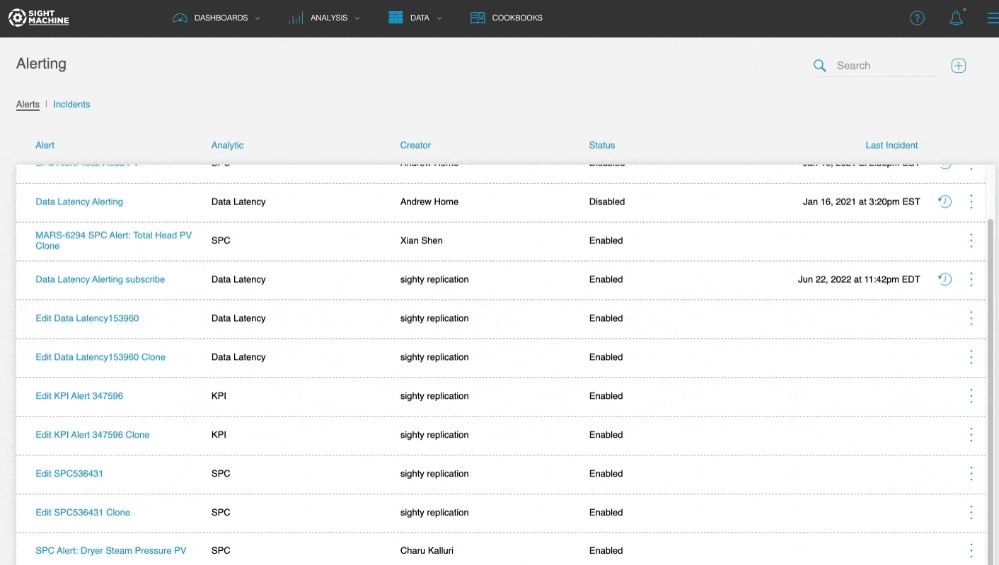Expand the Dashboards dropdown arrow
Viewport: 999px width, 565px height.
tap(257, 18)
